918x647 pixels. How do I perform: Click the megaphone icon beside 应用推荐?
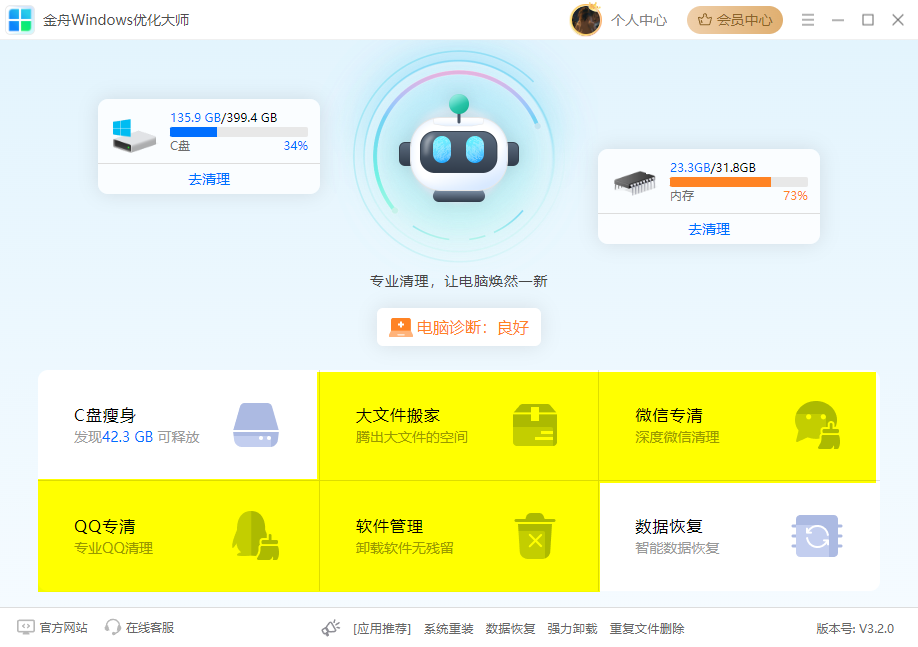[330, 627]
